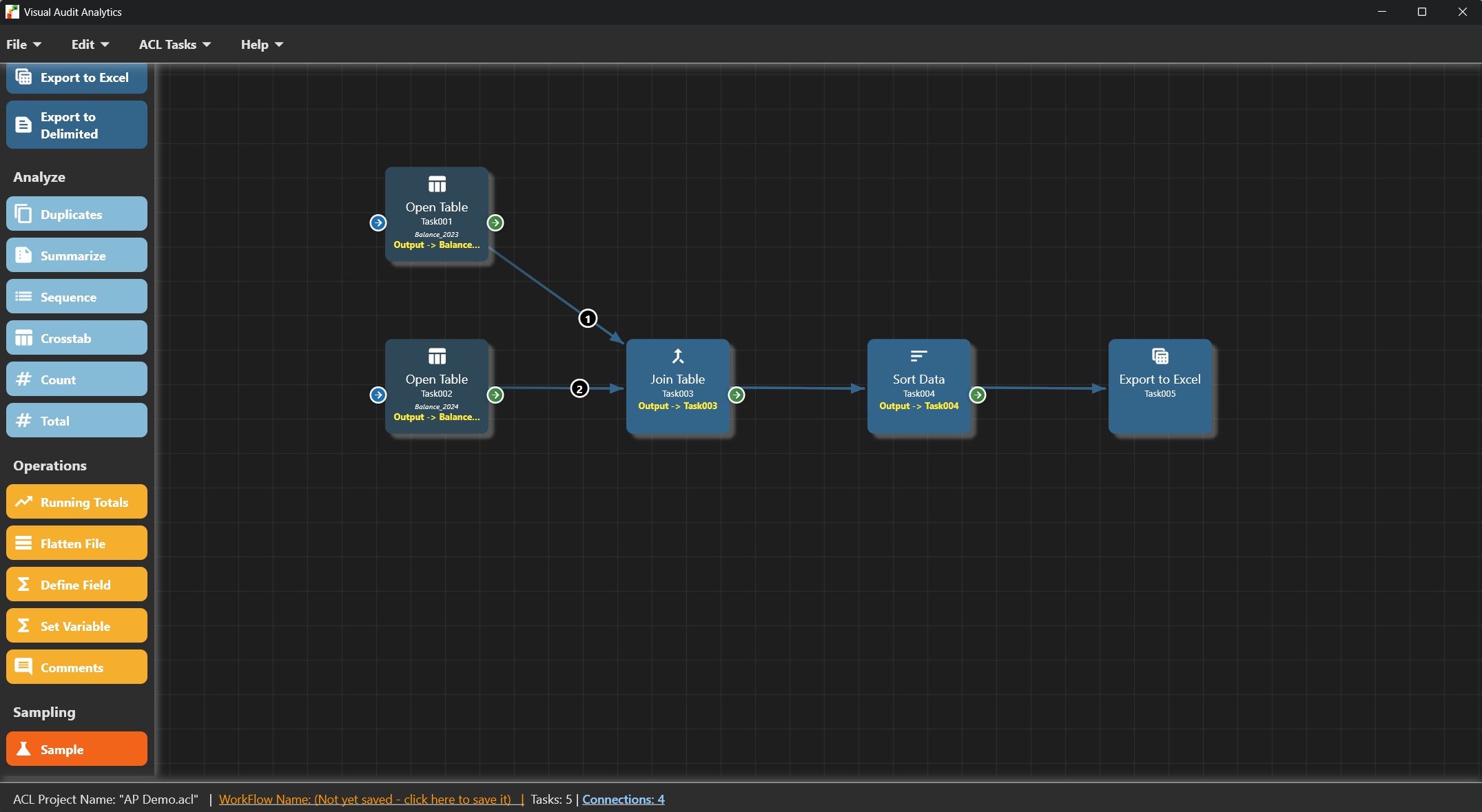The image size is (1482, 812).
Task: Expand the Help menu arrow
Action: (x=279, y=45)
